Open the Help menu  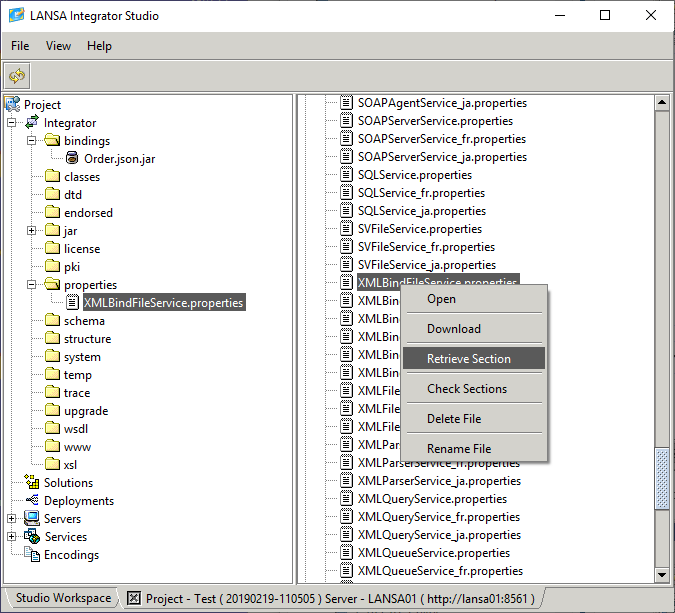tap(99, 46)
